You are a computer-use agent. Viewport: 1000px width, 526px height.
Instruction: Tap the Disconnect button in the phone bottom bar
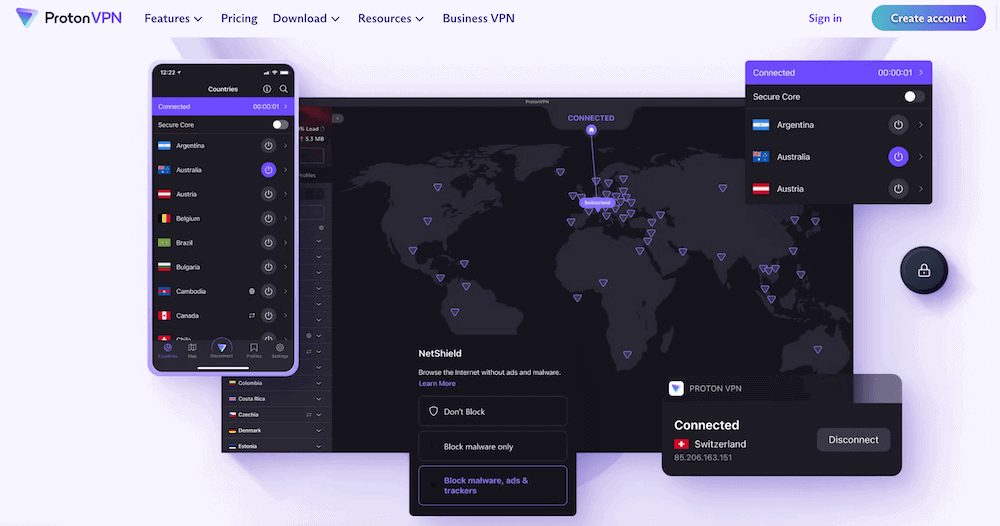[x=221, y=349]
